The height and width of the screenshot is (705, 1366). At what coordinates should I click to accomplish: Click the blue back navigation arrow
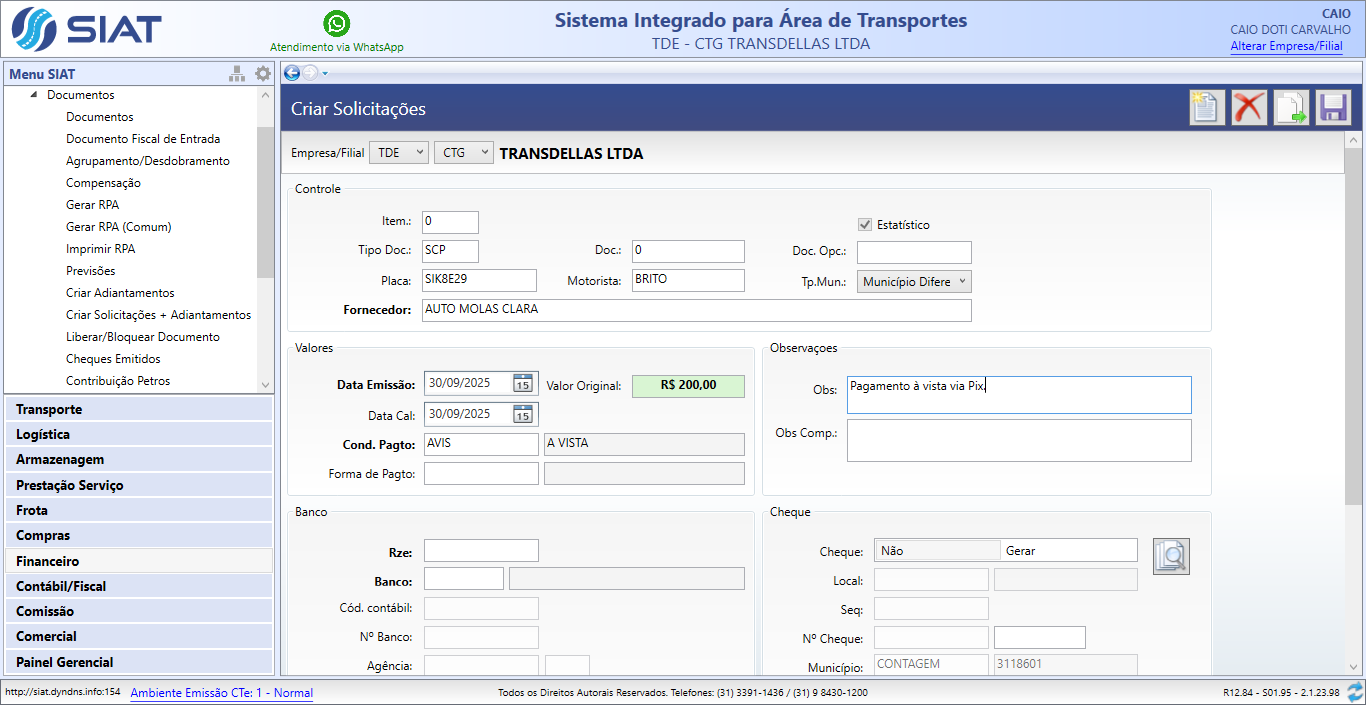click(x=292, y=72)
